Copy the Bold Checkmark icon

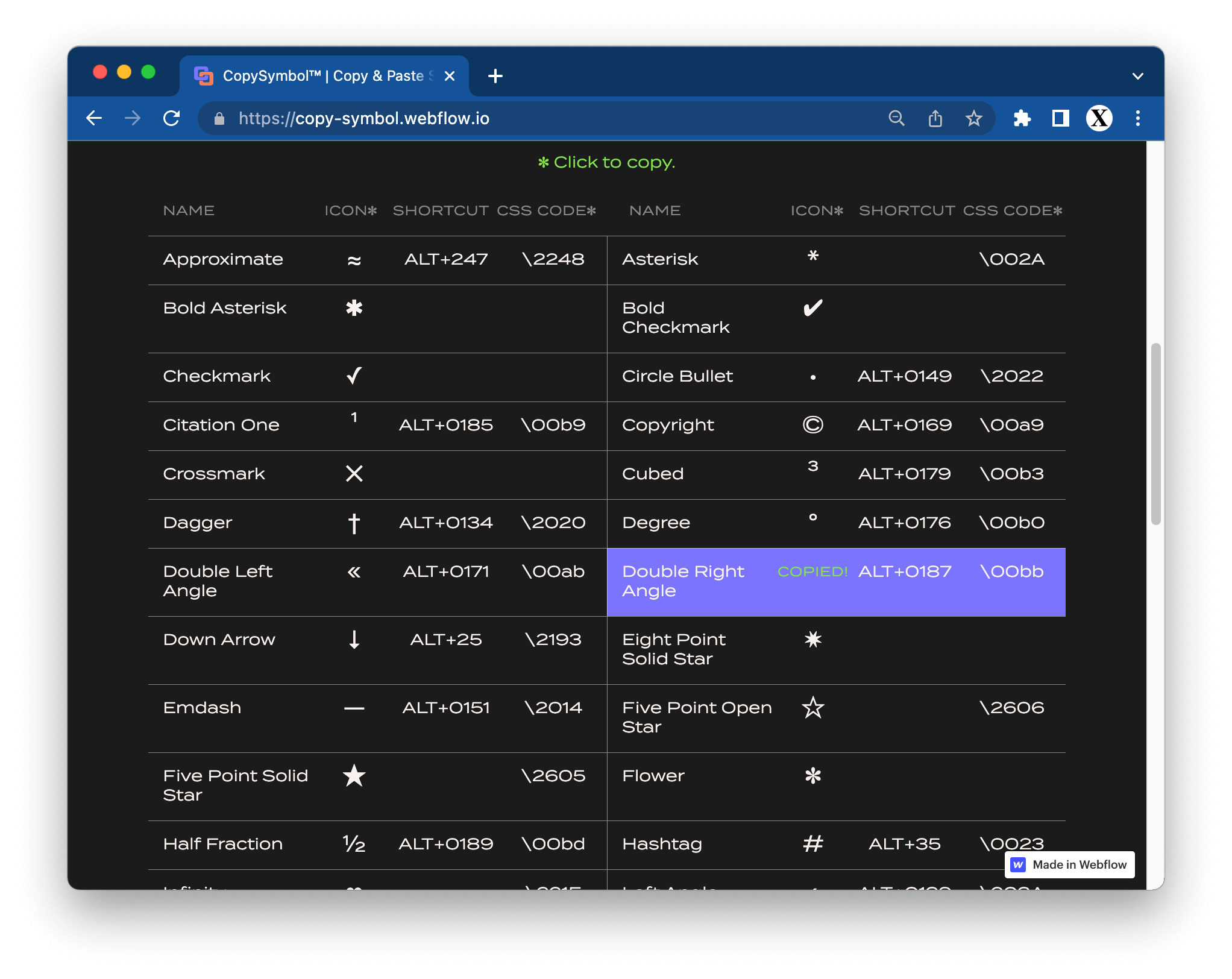(812, 308)
